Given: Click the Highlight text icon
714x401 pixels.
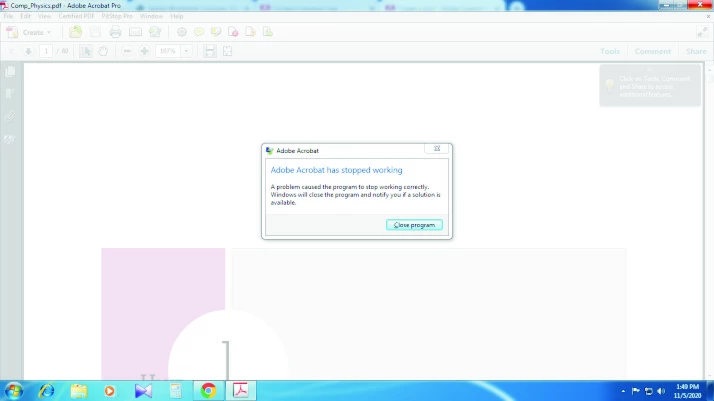Looking at the screenshot, I should [216, 32].
